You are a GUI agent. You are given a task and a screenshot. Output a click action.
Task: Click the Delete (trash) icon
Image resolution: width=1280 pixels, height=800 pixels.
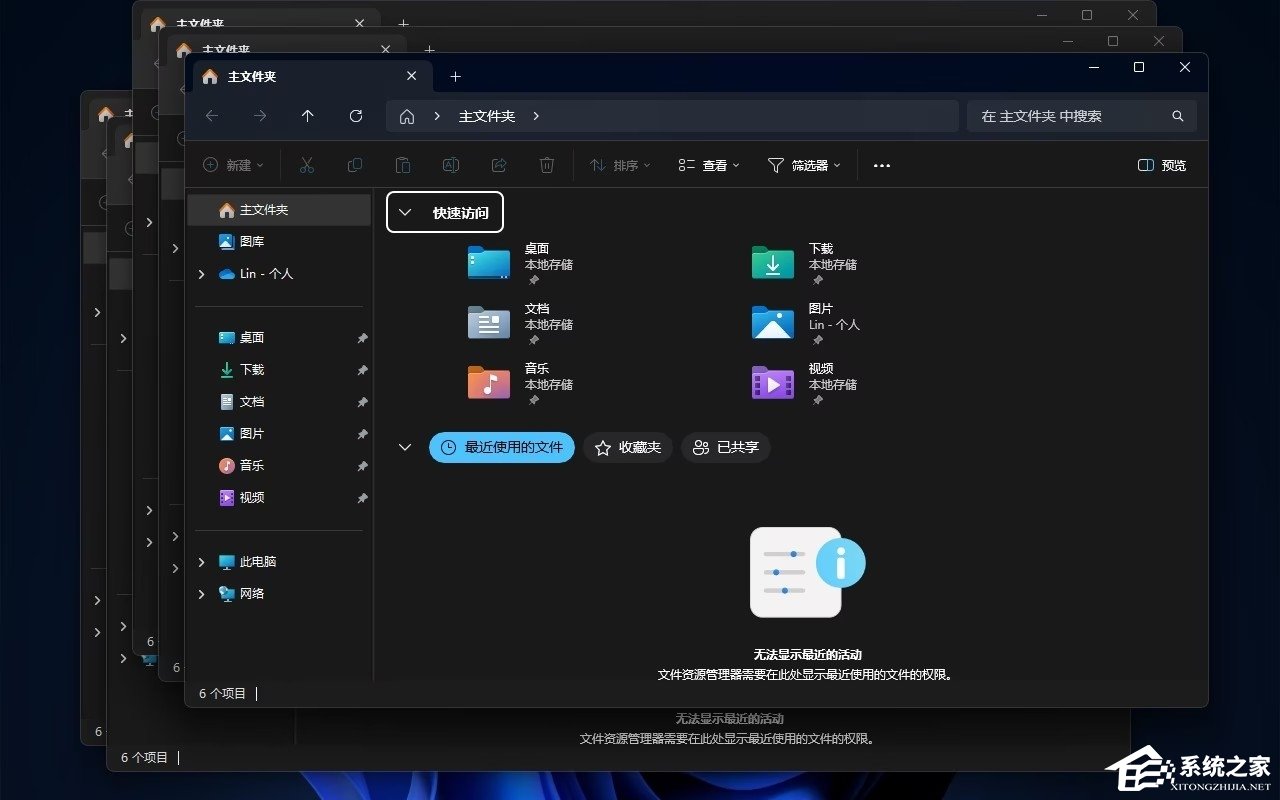(547, 165)
